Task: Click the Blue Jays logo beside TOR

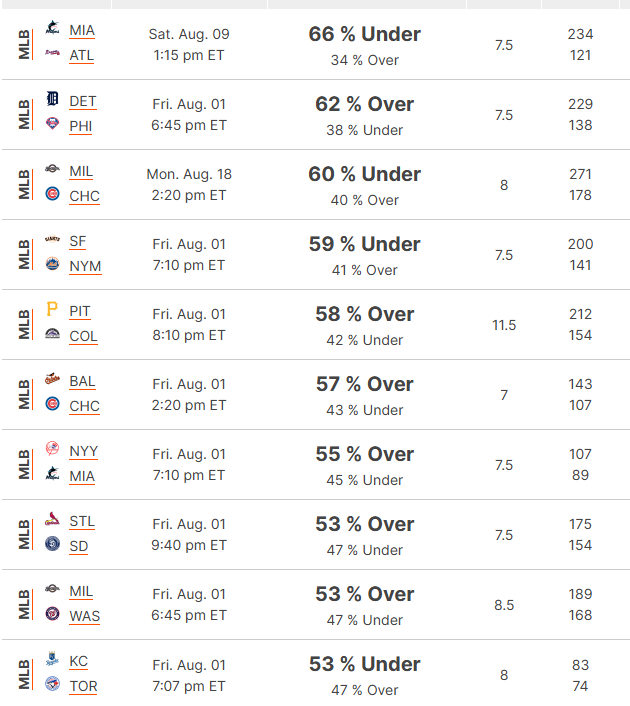Action: tap(52, 683)
